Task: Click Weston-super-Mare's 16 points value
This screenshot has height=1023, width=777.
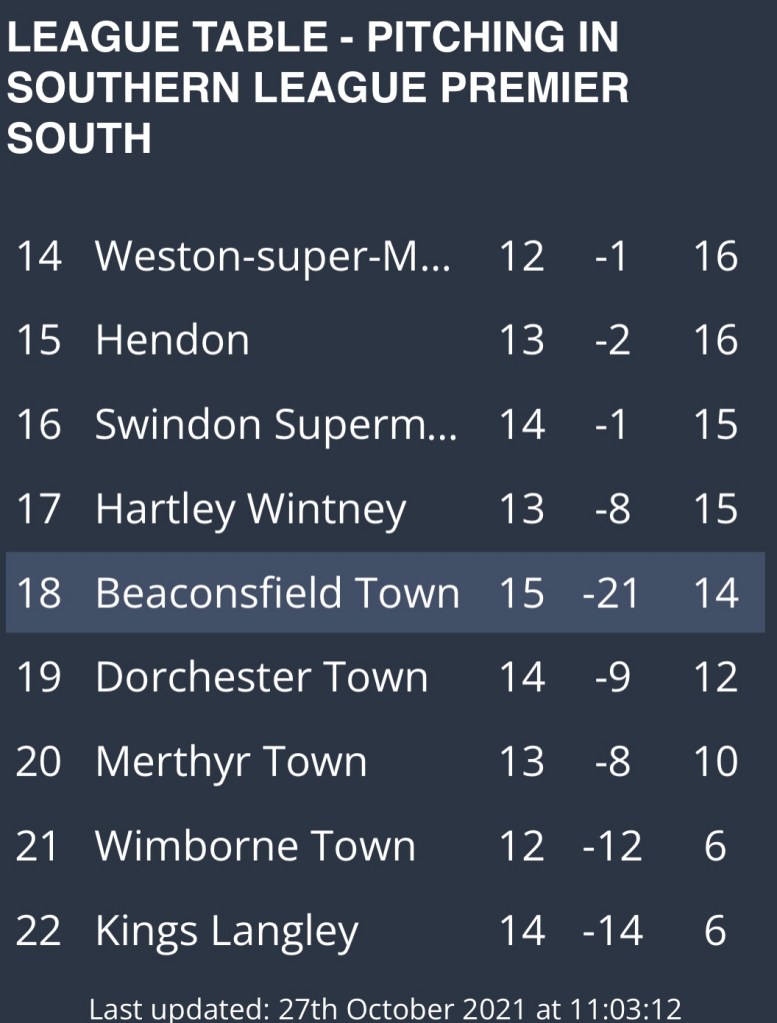Action: click(x=715, y=257)
